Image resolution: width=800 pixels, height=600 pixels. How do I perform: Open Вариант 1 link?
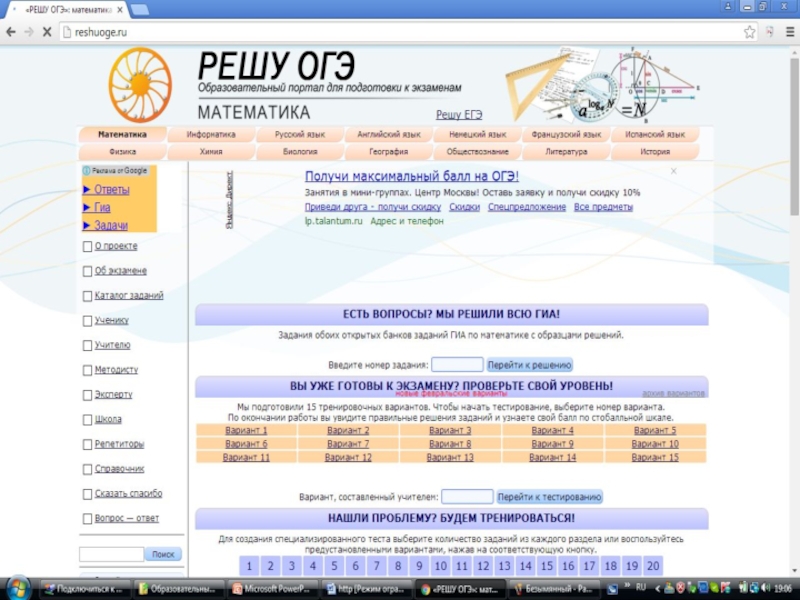coord(246,431)
